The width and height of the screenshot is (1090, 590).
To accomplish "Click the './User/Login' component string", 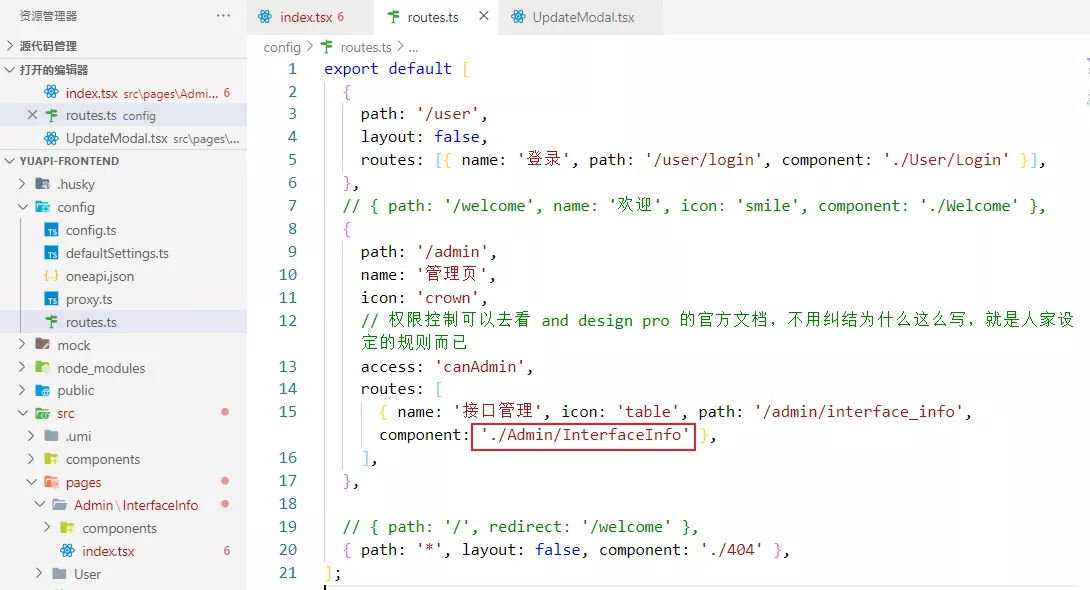I will (x=946, y=160).
